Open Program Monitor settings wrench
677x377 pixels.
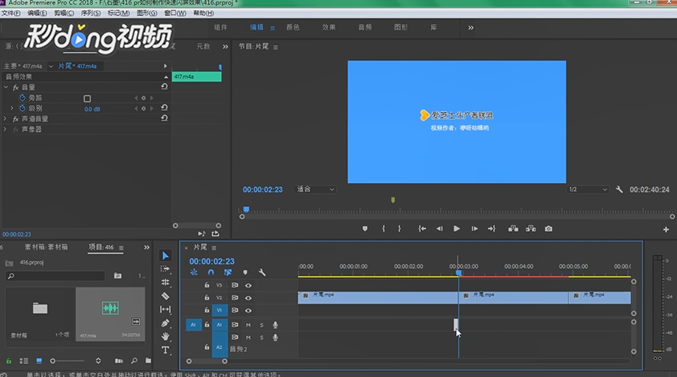[619, 189]
